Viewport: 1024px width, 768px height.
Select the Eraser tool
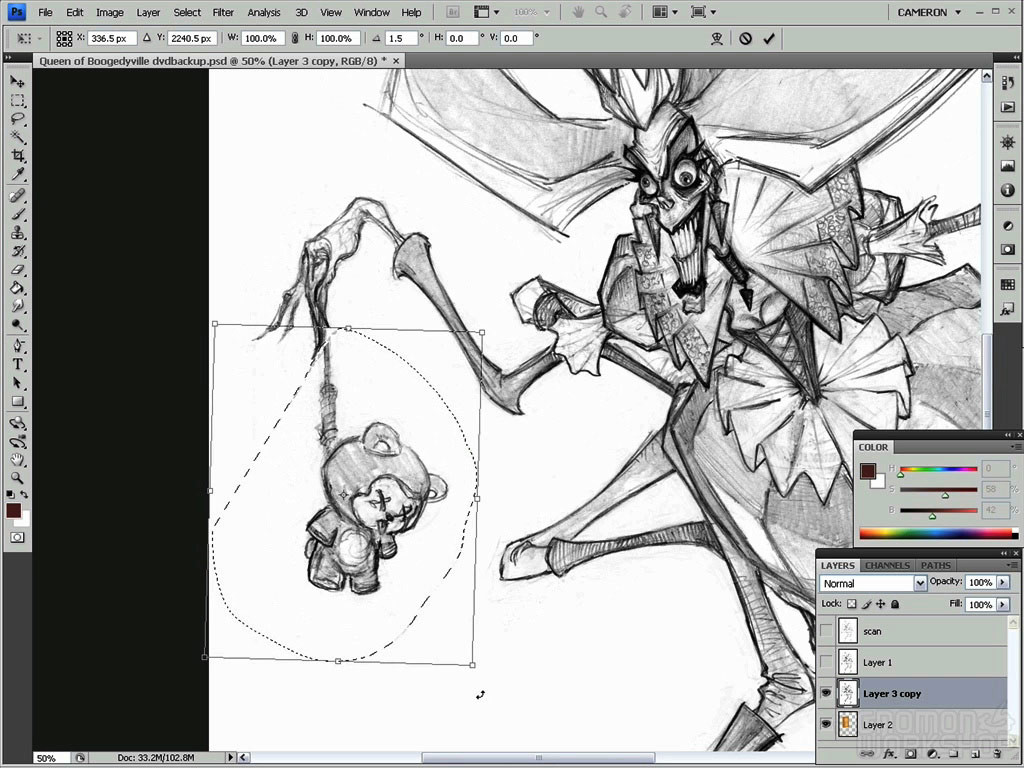coord(17,267)
